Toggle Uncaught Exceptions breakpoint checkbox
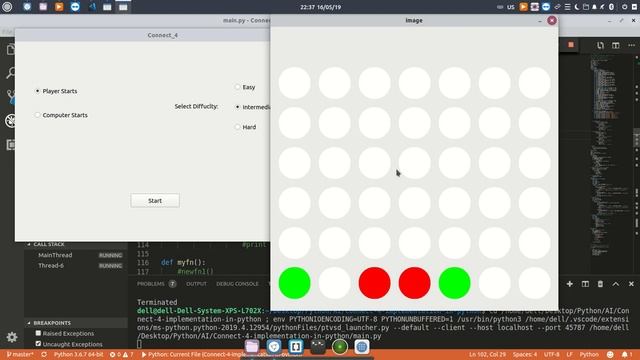 pos(38,344)
